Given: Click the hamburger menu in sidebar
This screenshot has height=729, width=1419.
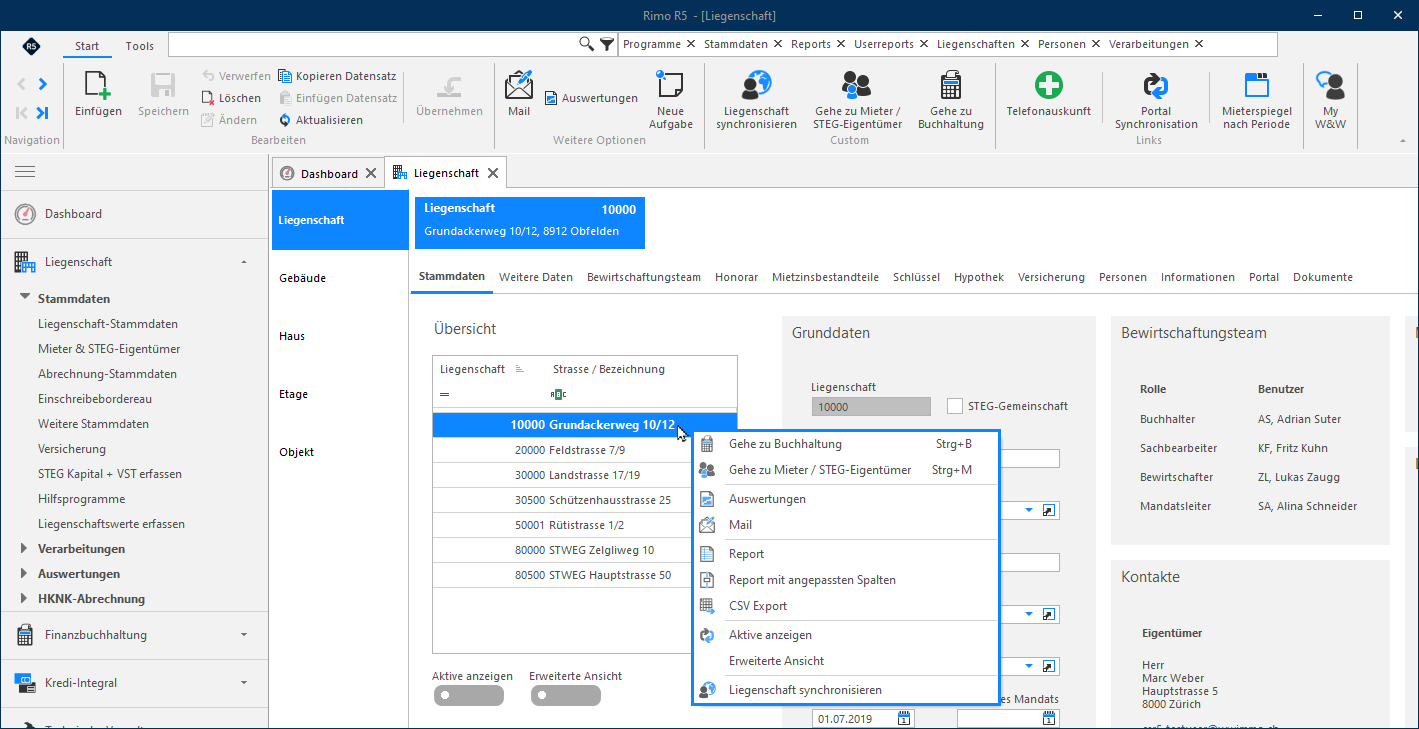Looking at the screenshot, I should [25, 172].
